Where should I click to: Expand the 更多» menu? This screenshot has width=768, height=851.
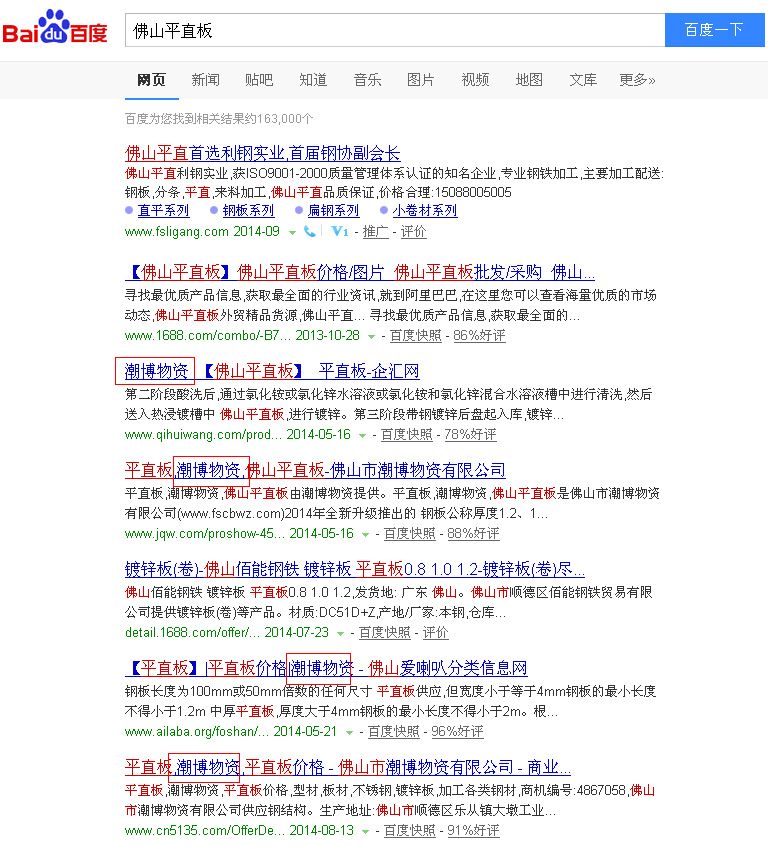click(x=637, y=80)
